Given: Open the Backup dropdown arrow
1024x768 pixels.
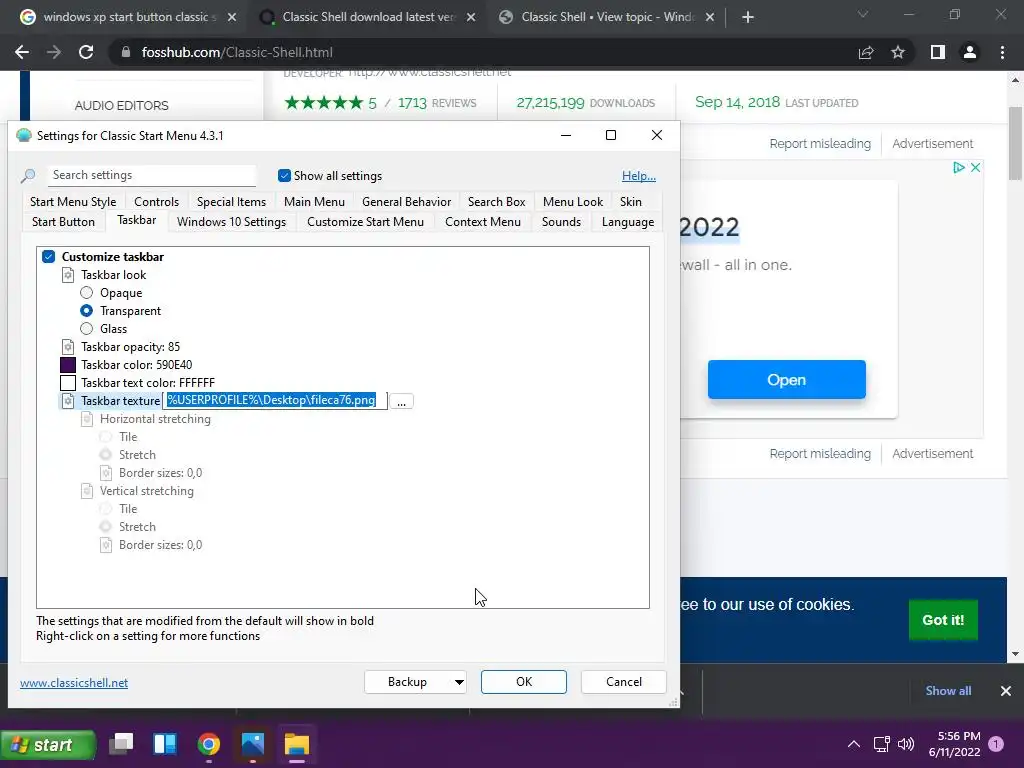Looking at the screenshot, I should (x=459, y=682).
